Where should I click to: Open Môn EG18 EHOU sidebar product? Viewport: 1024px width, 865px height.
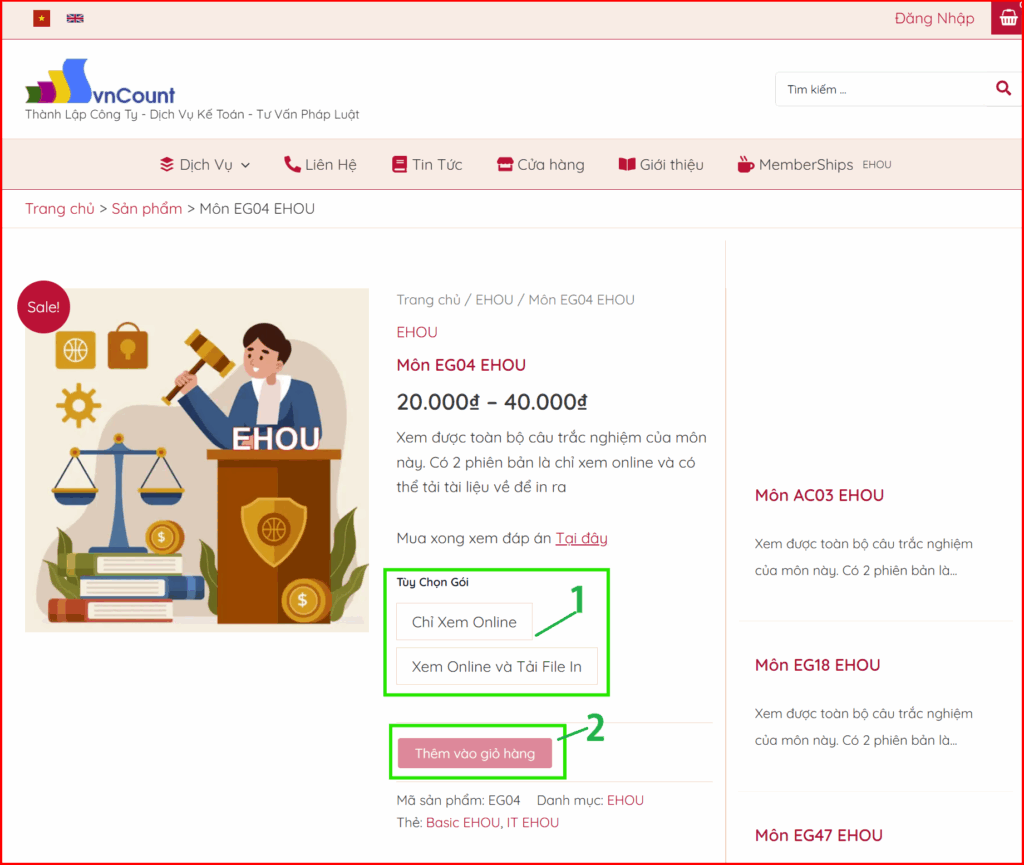click(x=817, y=665)
